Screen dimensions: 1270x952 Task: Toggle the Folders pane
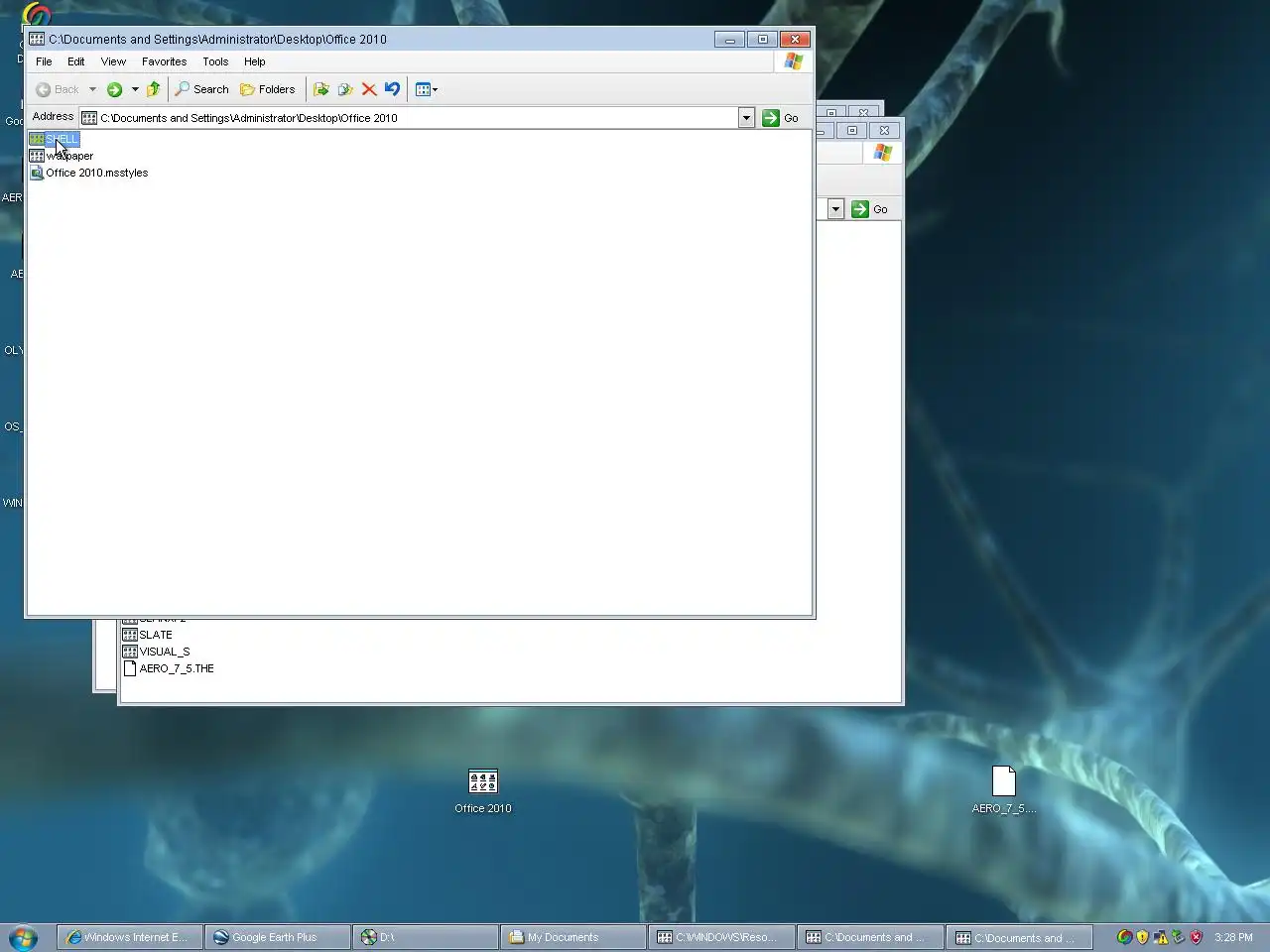pyautogui.click(x=268, y=89)
